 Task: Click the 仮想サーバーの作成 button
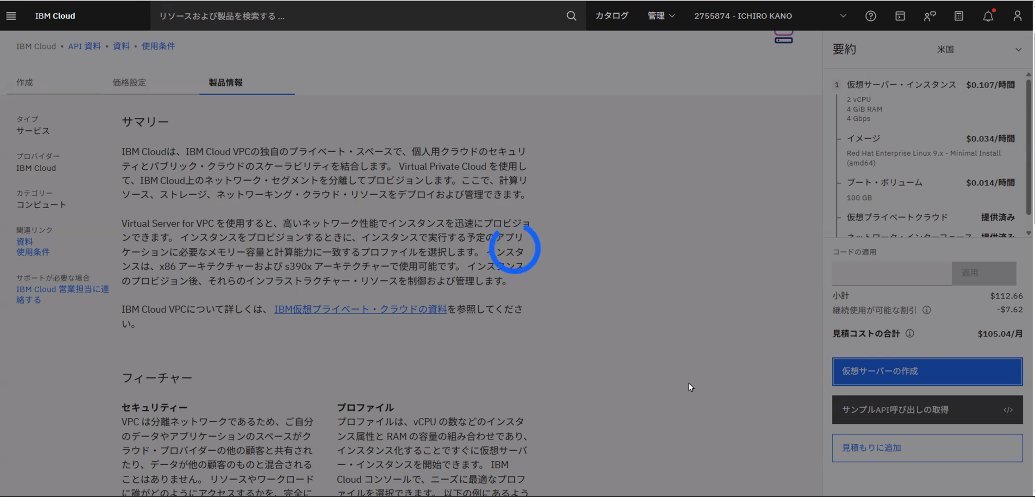point(927,372)
